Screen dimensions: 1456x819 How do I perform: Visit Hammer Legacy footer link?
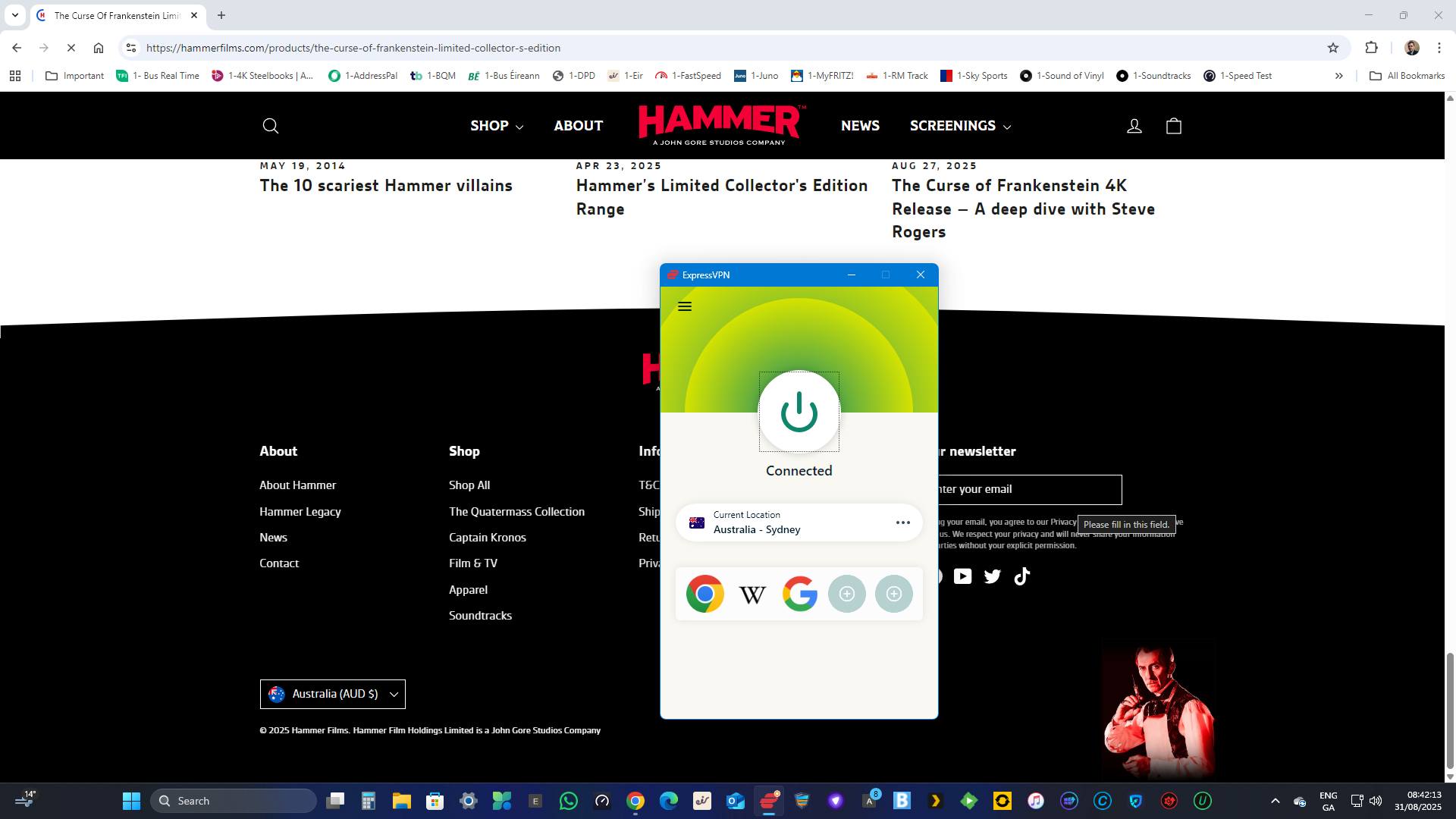point(300,512)
